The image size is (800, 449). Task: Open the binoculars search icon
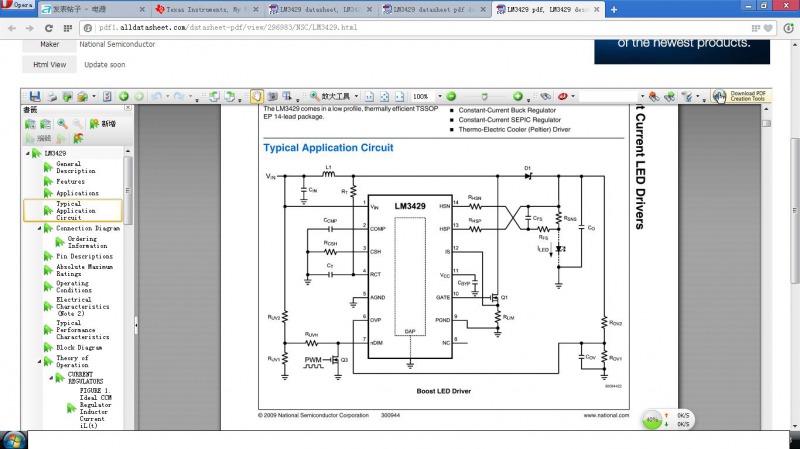(546, 96)
